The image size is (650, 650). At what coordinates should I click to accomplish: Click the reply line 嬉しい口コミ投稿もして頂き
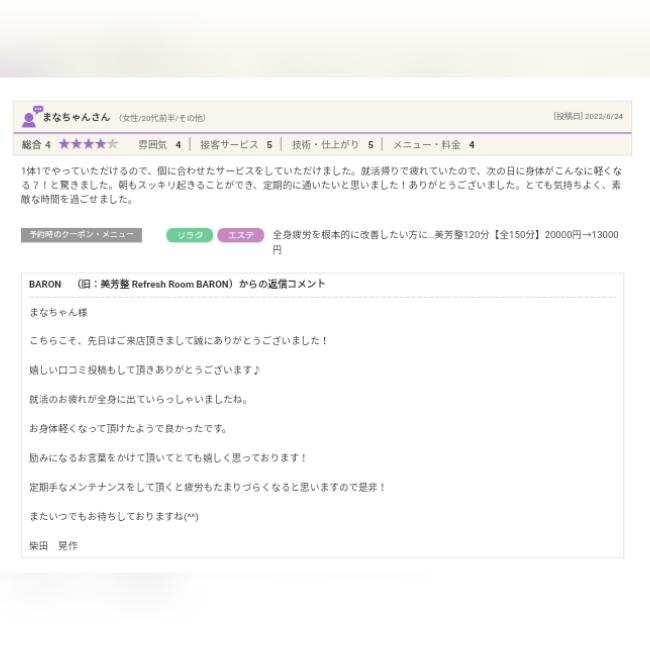pos(145,370)
